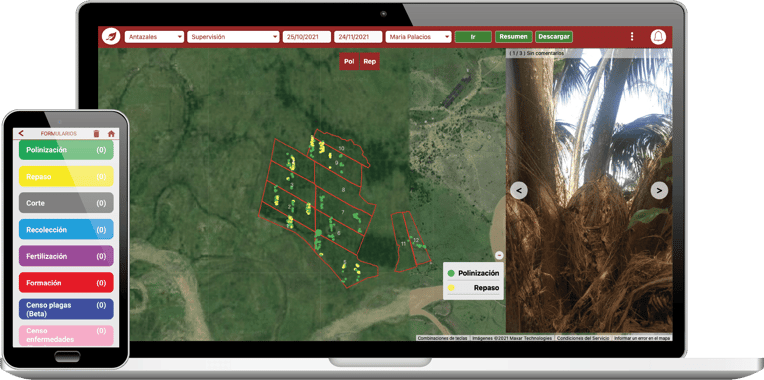The width and height of the screenshot is (764, 380).
Task: Tap phone trash delete icon
Action: coord(96,133)
